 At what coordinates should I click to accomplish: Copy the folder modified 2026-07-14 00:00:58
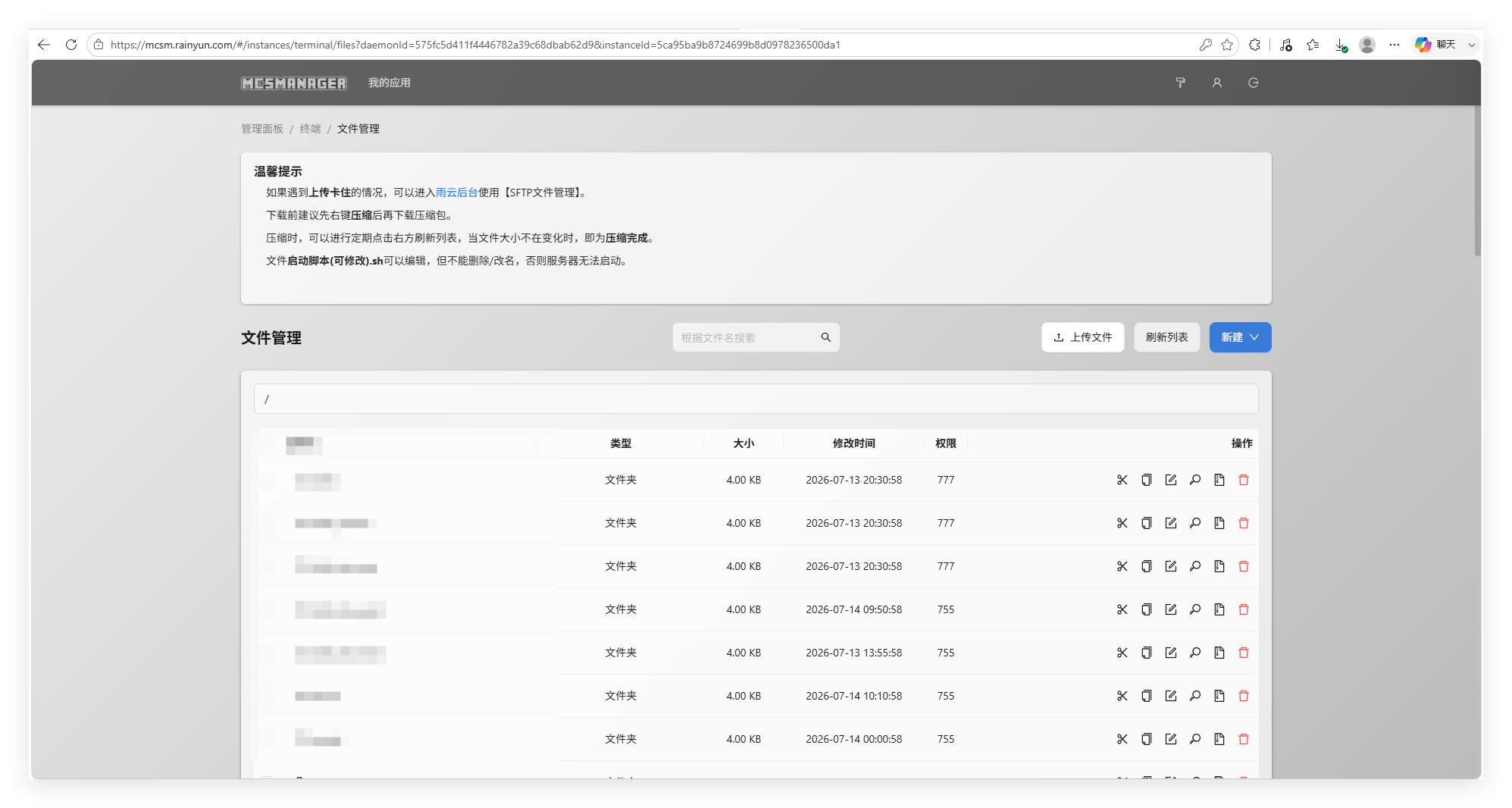click(1147, 739)
